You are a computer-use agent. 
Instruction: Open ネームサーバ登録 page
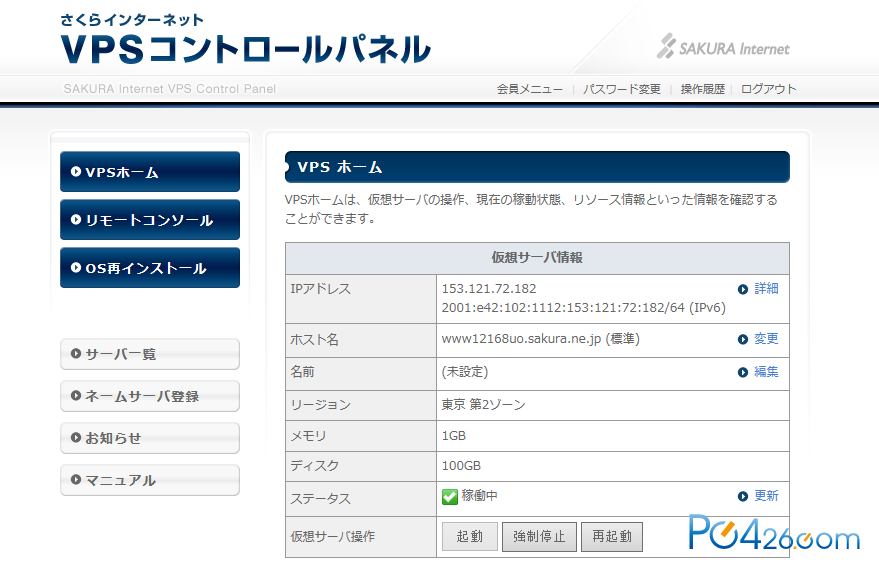[150, 396]
